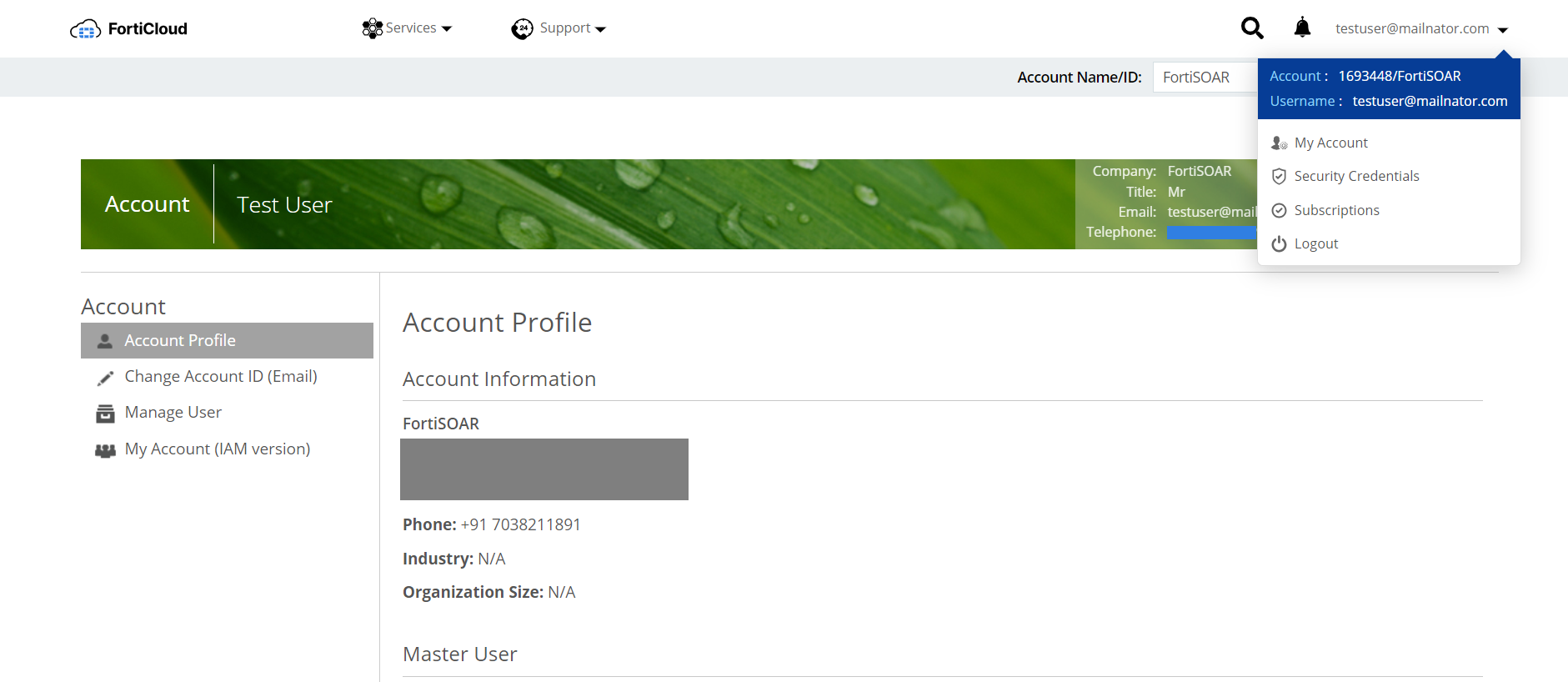Viewport: 1568px width, 682px height.
Task: Open My Account (IAM version) link
Action: [217, 449]
